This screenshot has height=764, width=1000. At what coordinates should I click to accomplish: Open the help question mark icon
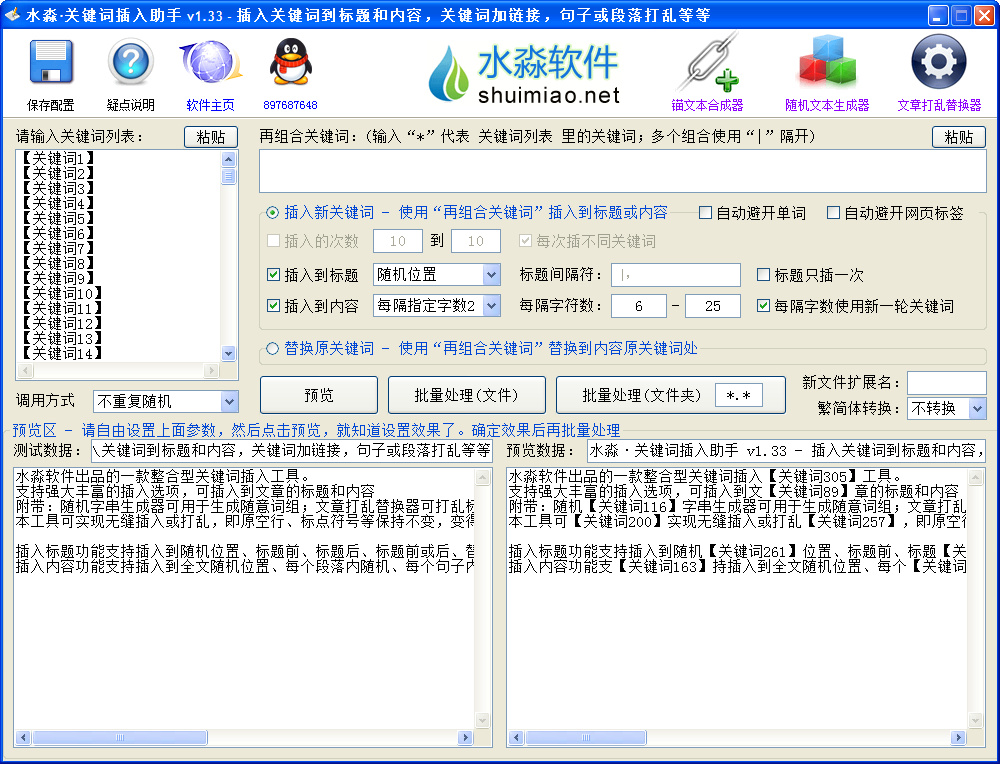131,62
